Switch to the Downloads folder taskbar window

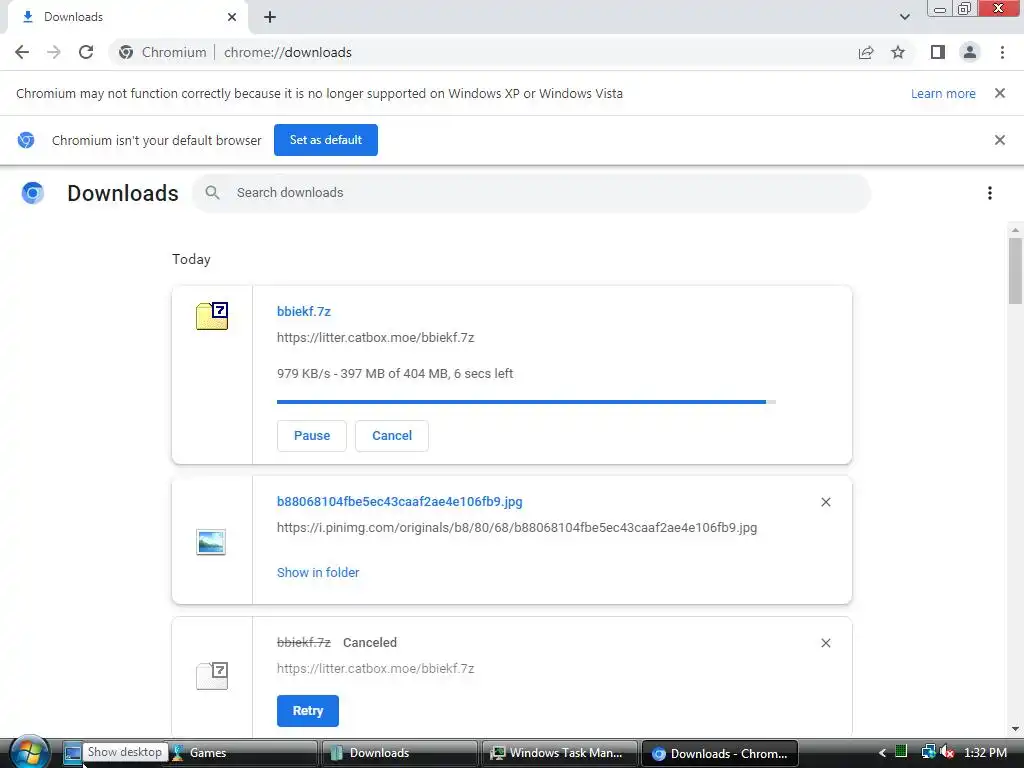(399, 753)
